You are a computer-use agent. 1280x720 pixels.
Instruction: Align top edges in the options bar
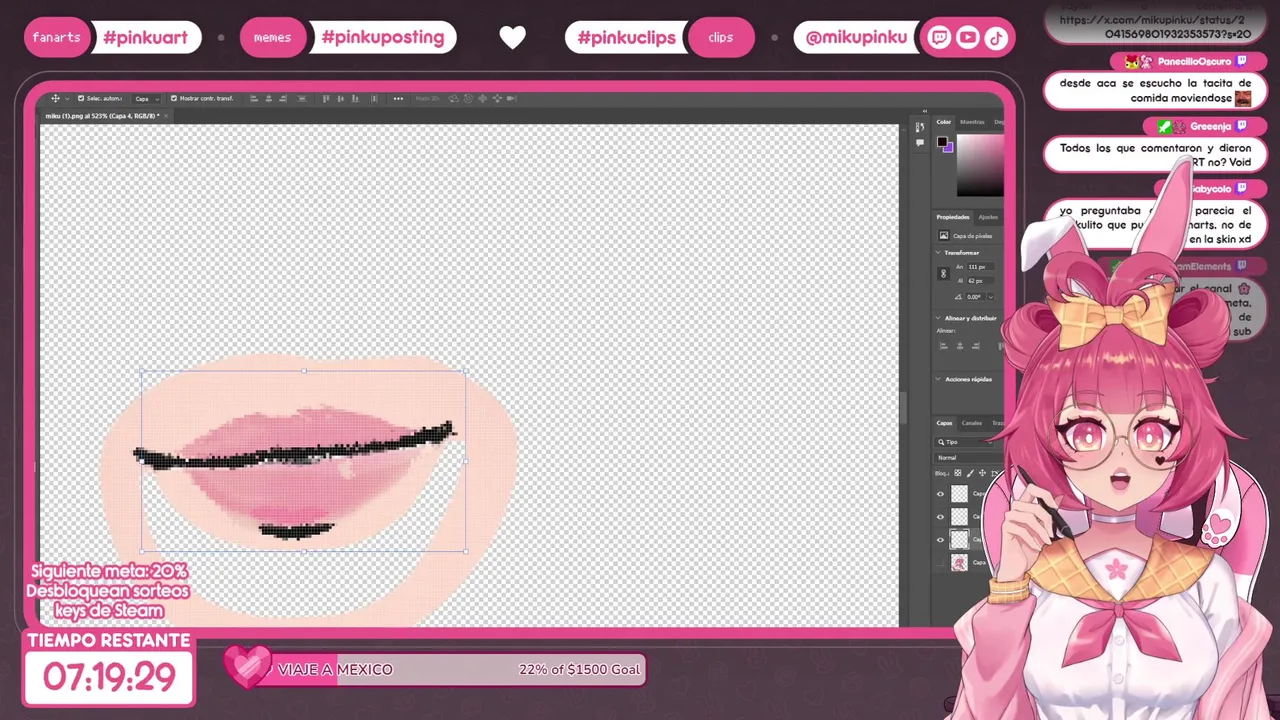[326, 98]
